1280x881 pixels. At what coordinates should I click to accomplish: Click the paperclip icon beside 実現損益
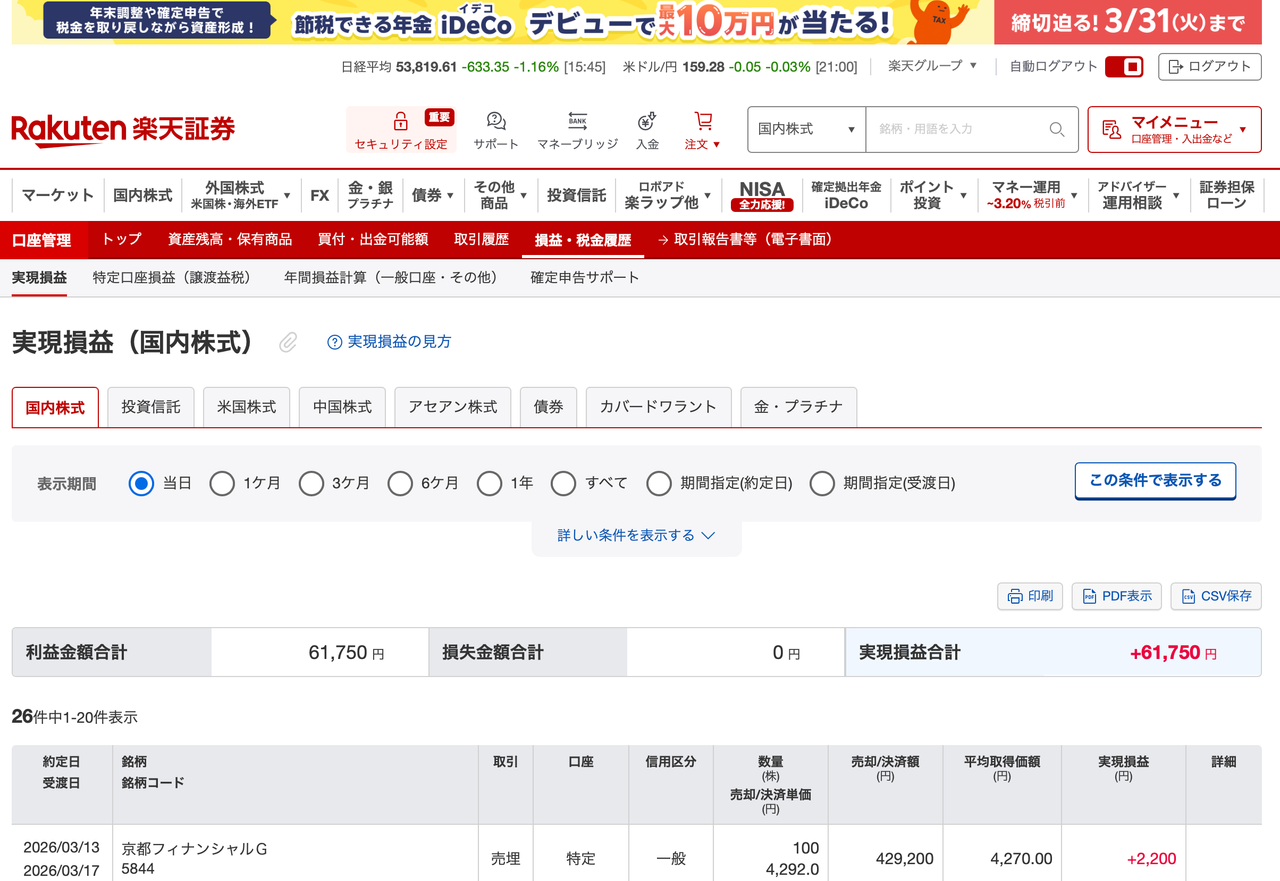pyautogui.click(x=287, y=342)
